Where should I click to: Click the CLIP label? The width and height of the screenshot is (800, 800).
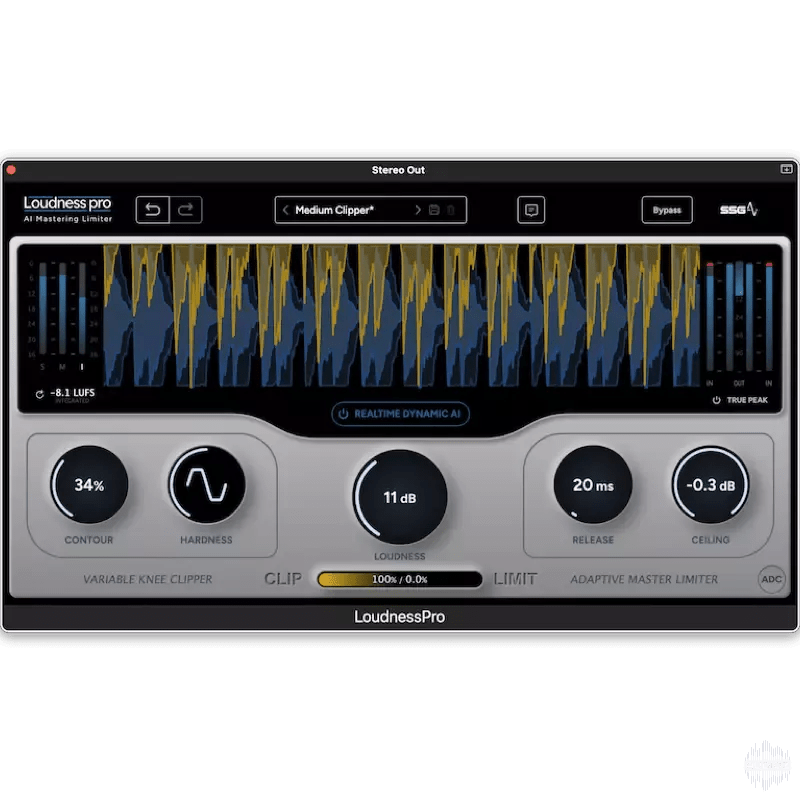tap(283, 579)
